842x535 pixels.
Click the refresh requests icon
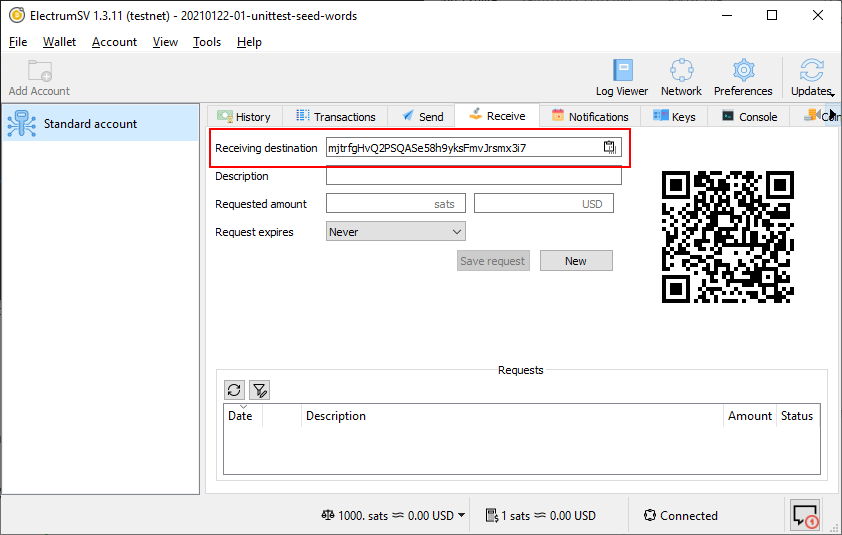[234, 390]
